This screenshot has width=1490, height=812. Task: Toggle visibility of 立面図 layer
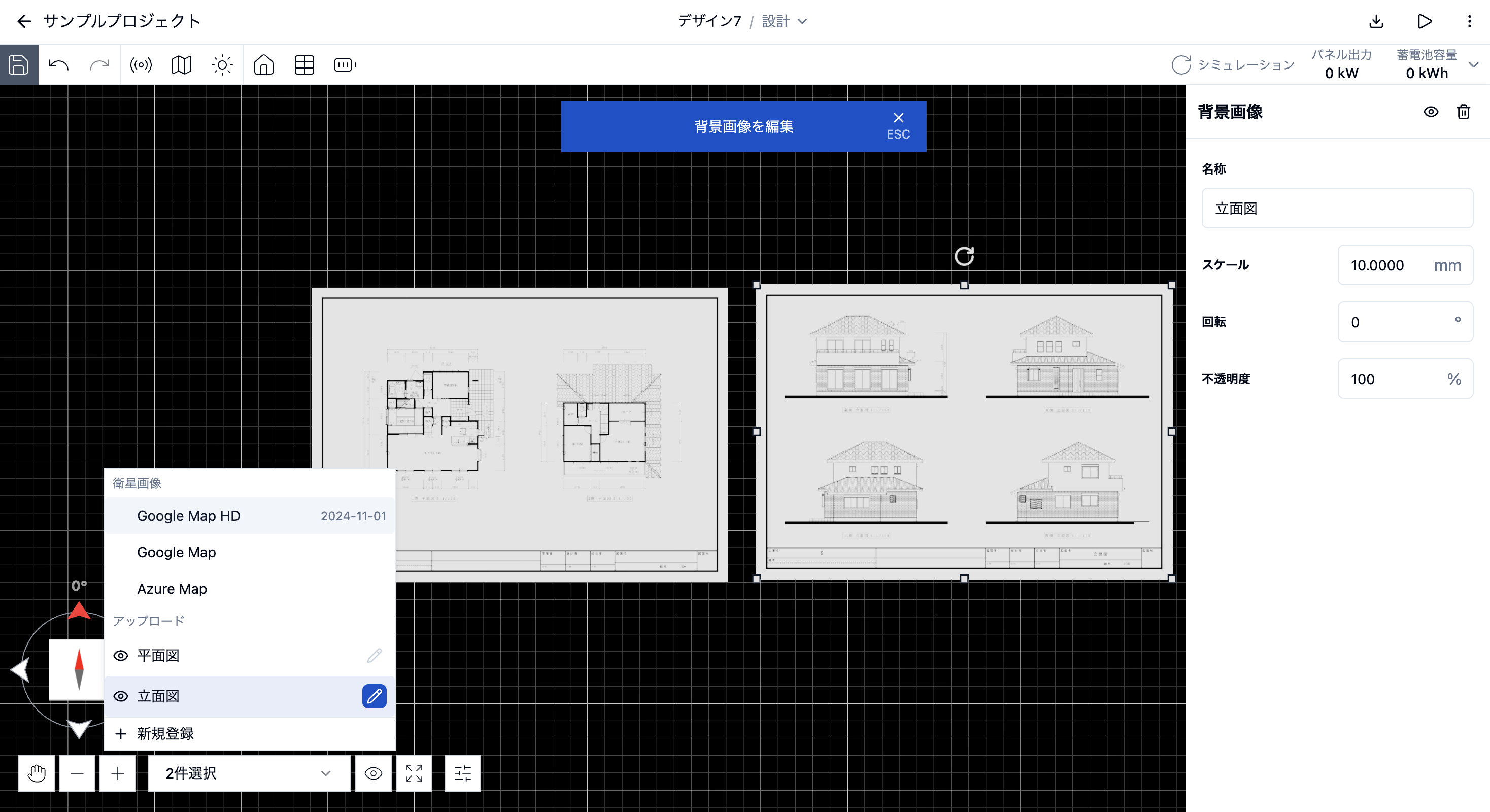click(120, 696)
